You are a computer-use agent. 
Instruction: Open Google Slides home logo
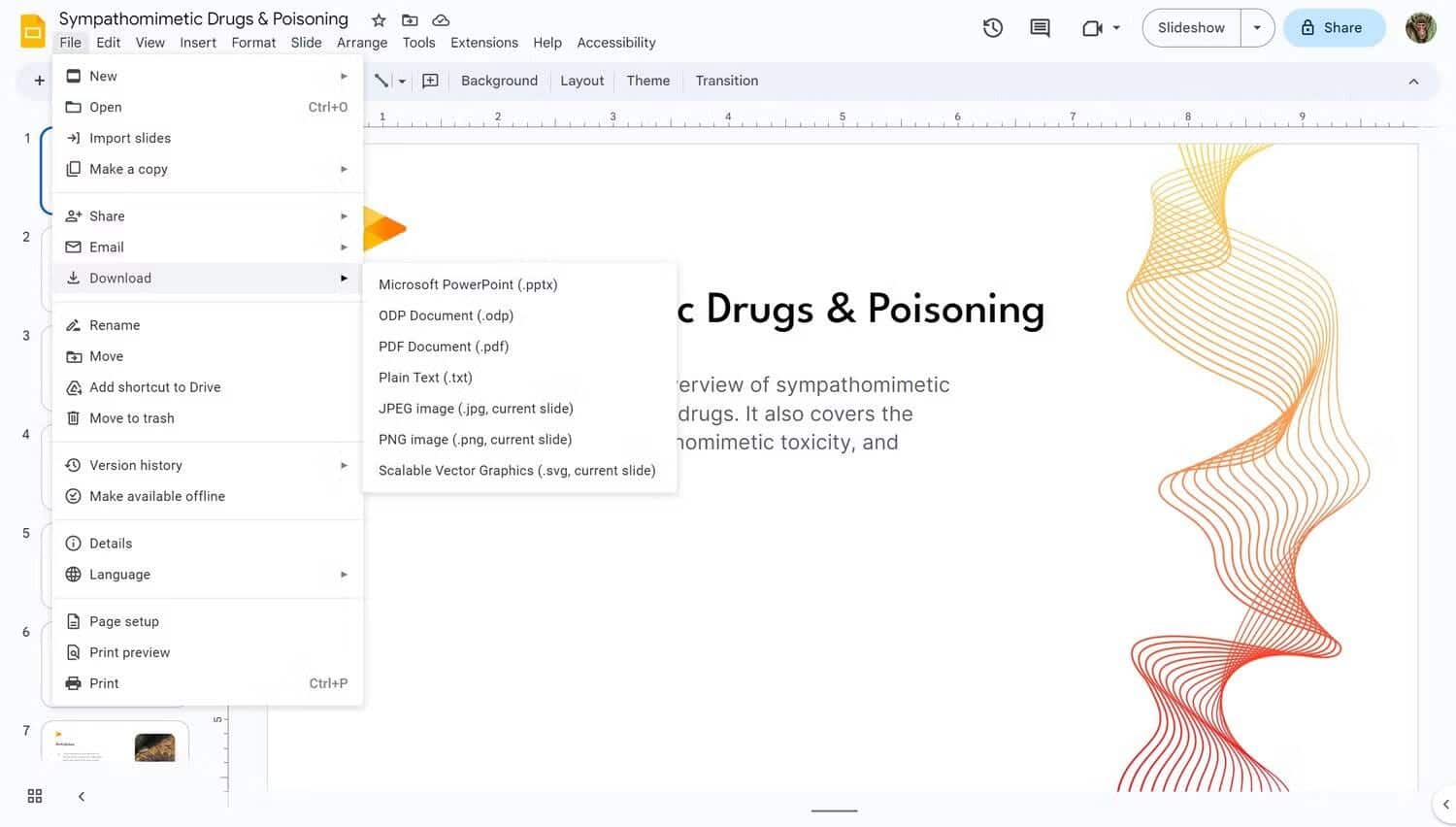pyautogui.click(x=33, y=30)
